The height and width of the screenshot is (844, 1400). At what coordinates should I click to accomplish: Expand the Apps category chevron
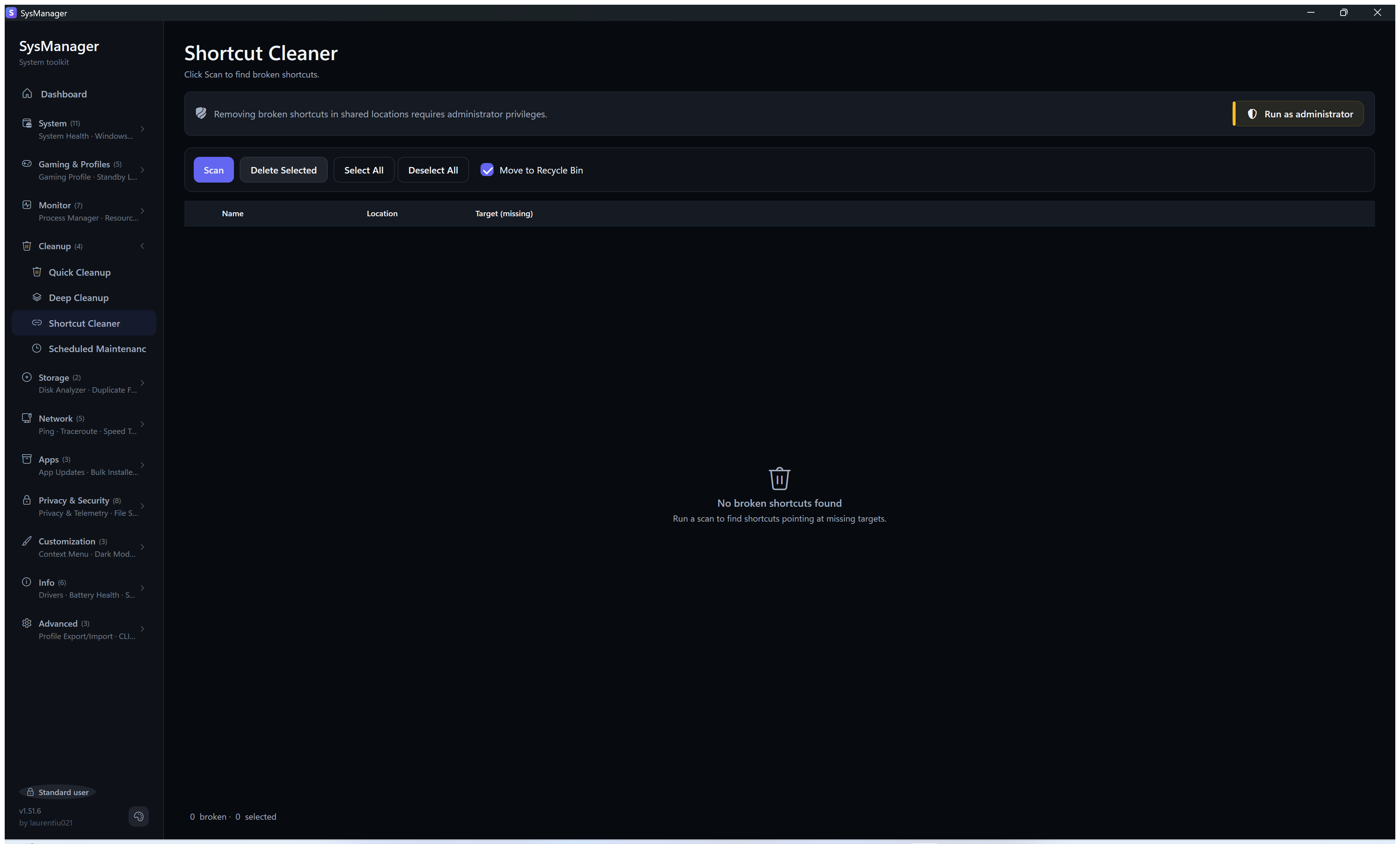tap(142, 465)
